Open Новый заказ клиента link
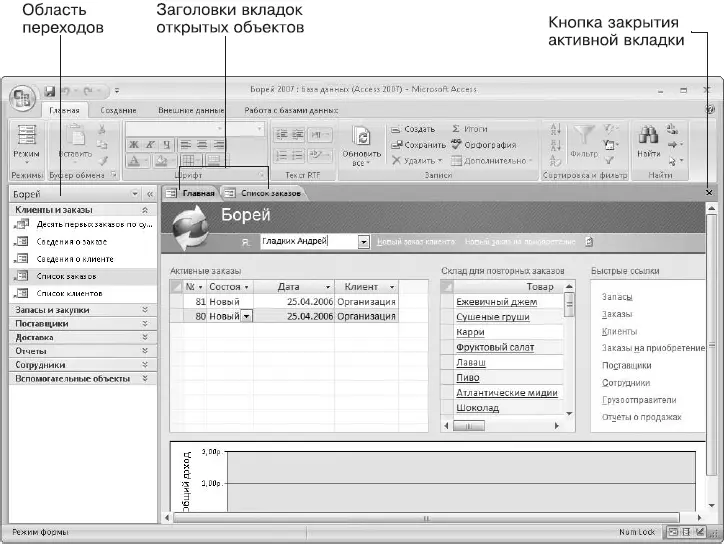 [x=416, y=242]
